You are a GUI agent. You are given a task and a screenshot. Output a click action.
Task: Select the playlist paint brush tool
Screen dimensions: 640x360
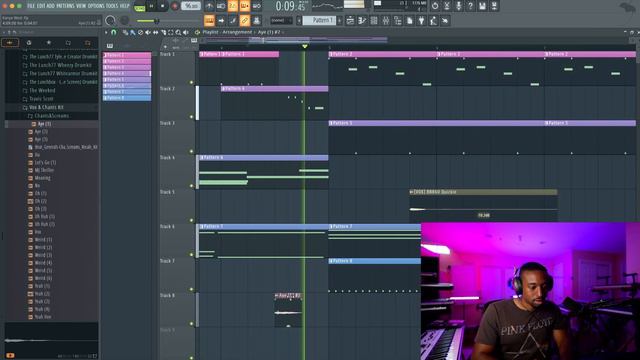[x=133, y=32]
